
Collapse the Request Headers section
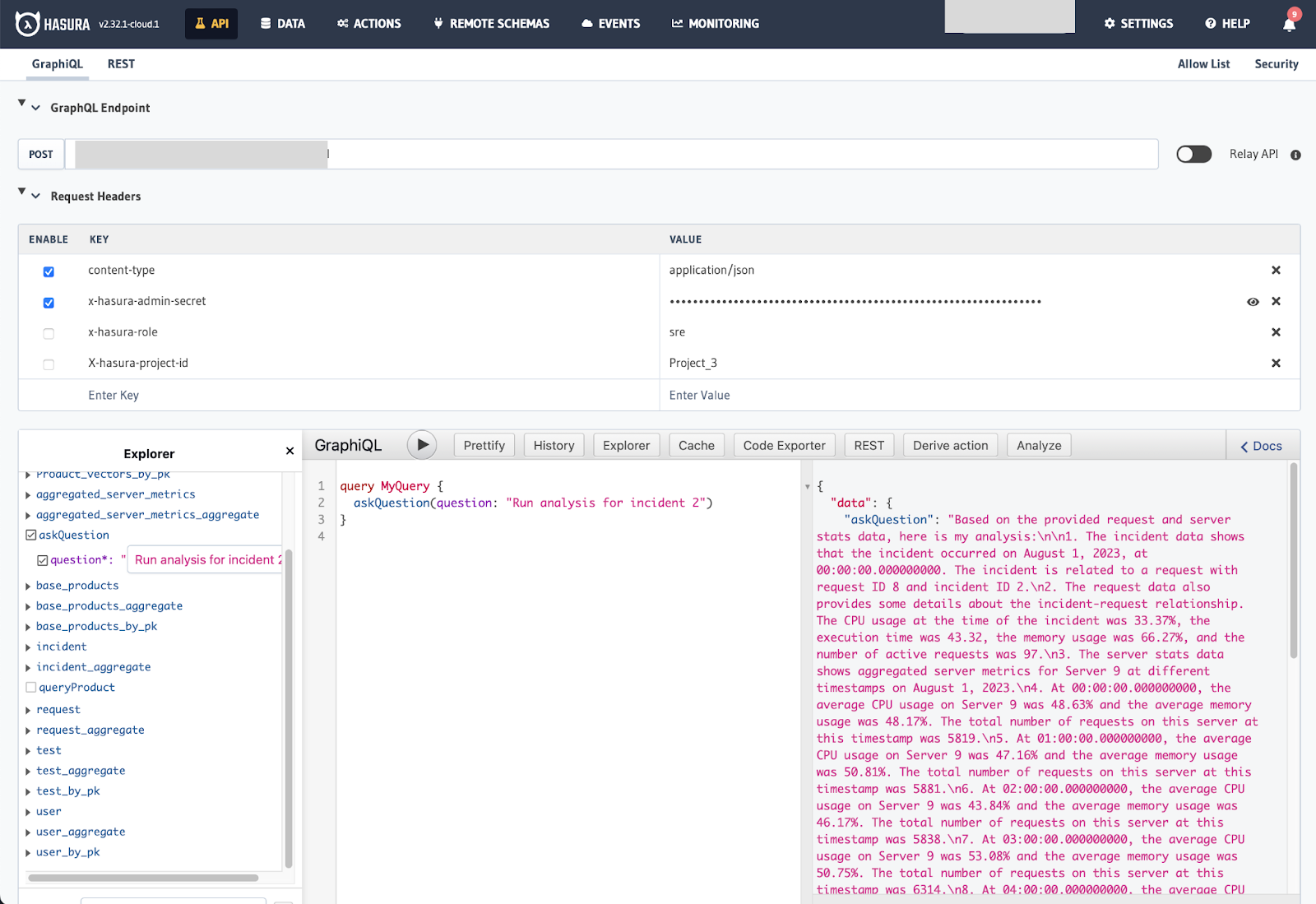tap(35, 196)
